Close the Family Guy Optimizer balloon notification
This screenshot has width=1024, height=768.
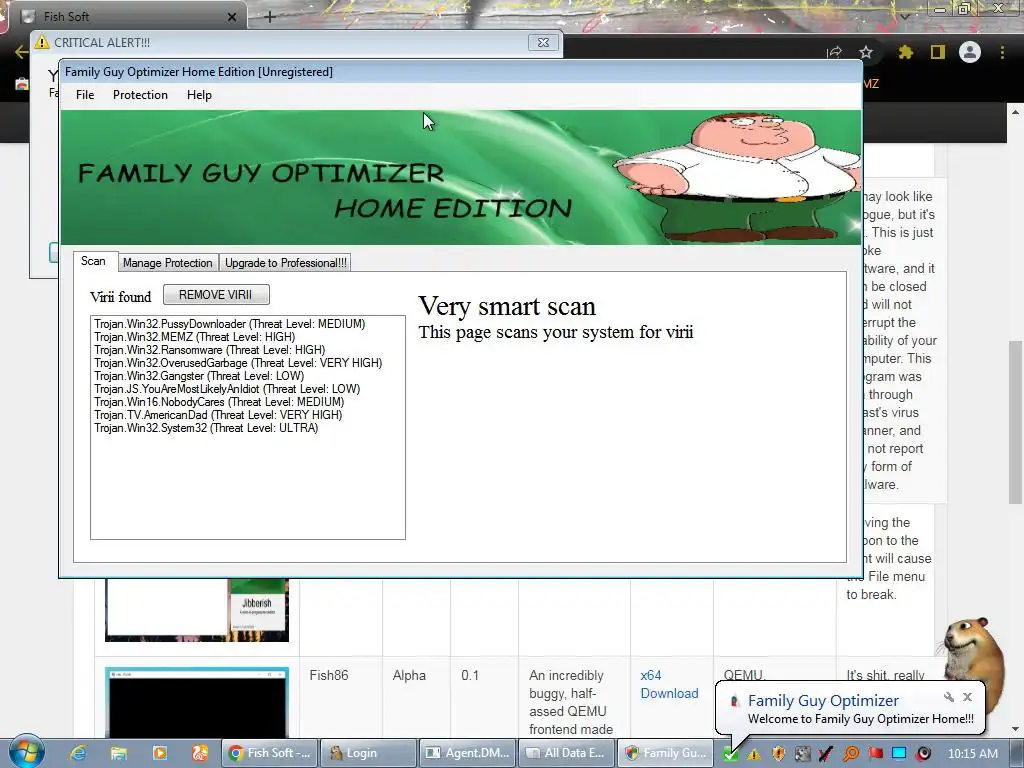(967, 697)
